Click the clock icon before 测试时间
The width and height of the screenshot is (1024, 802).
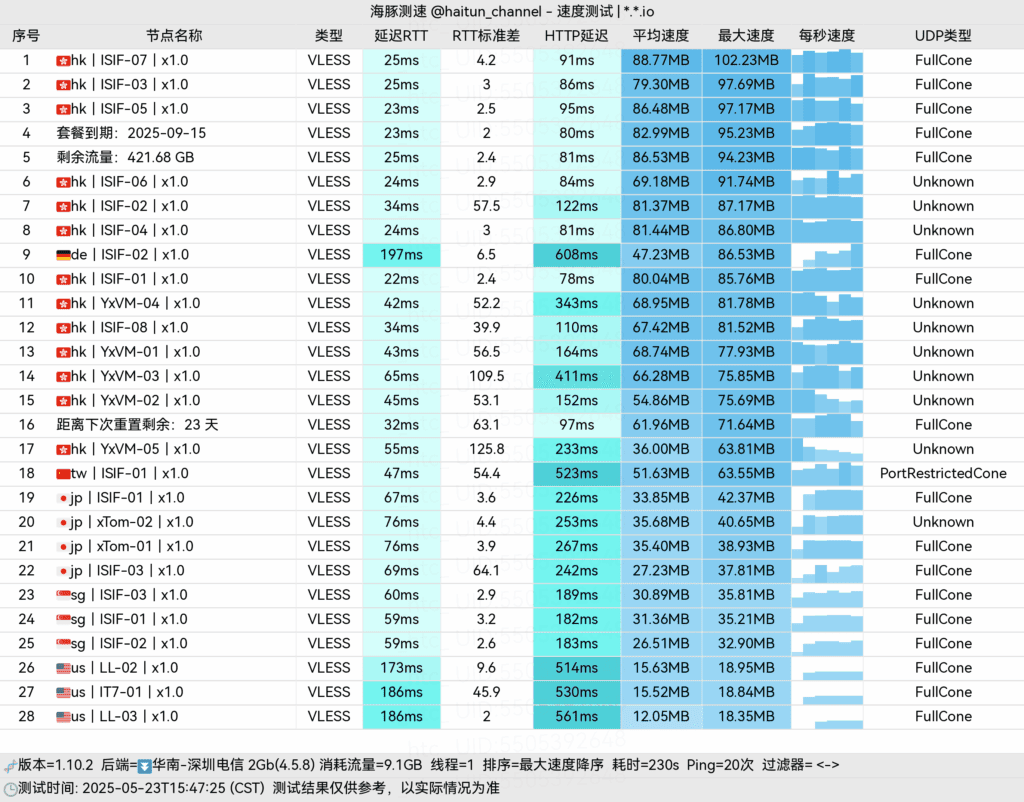[x=10, y=789]
